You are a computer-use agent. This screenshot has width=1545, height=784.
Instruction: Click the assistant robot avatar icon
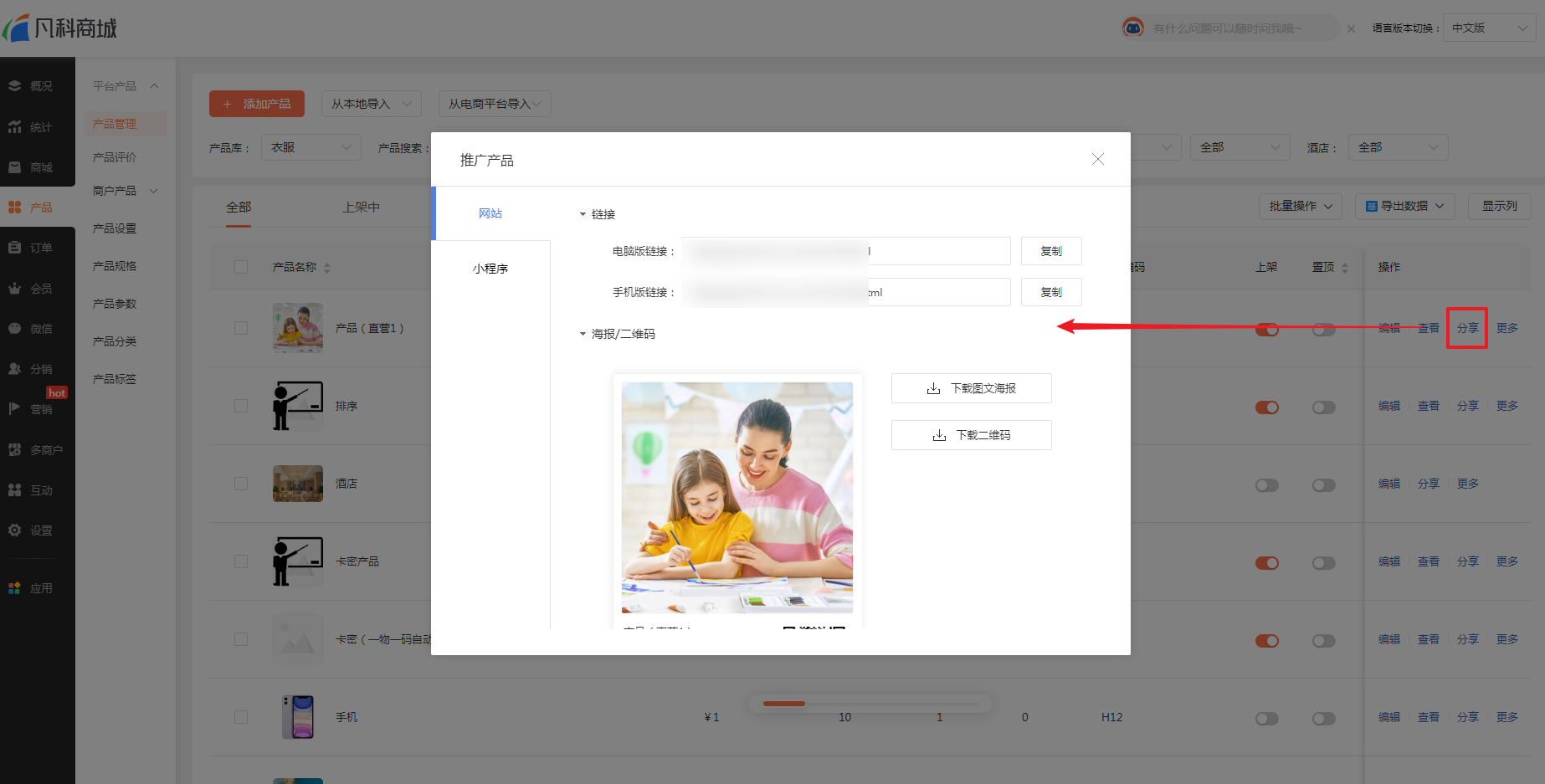(1132, 28)
